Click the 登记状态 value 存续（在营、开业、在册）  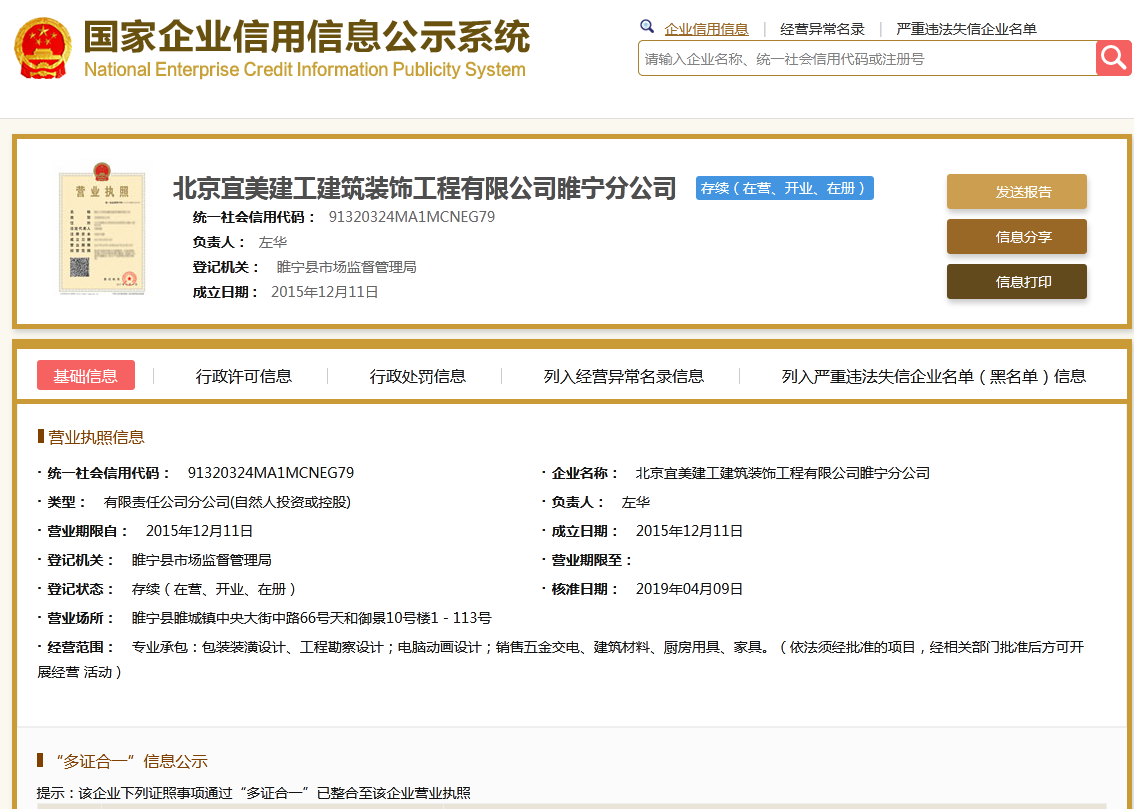pos(214,589)
